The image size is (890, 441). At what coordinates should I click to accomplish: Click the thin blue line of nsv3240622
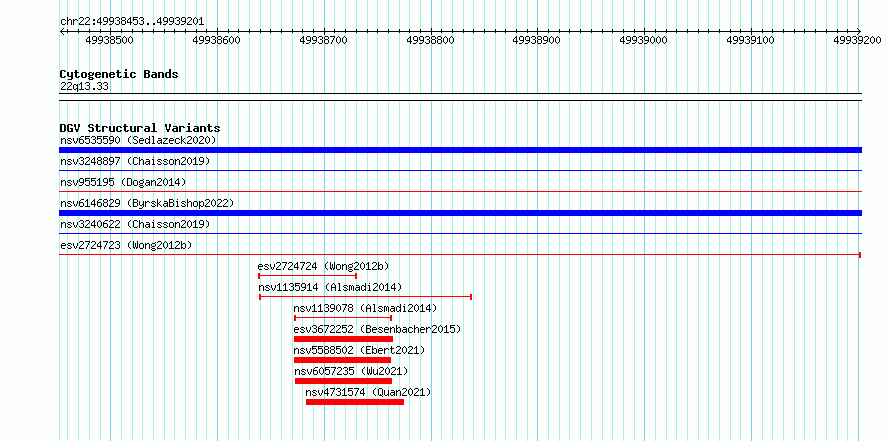coord(460,233)
